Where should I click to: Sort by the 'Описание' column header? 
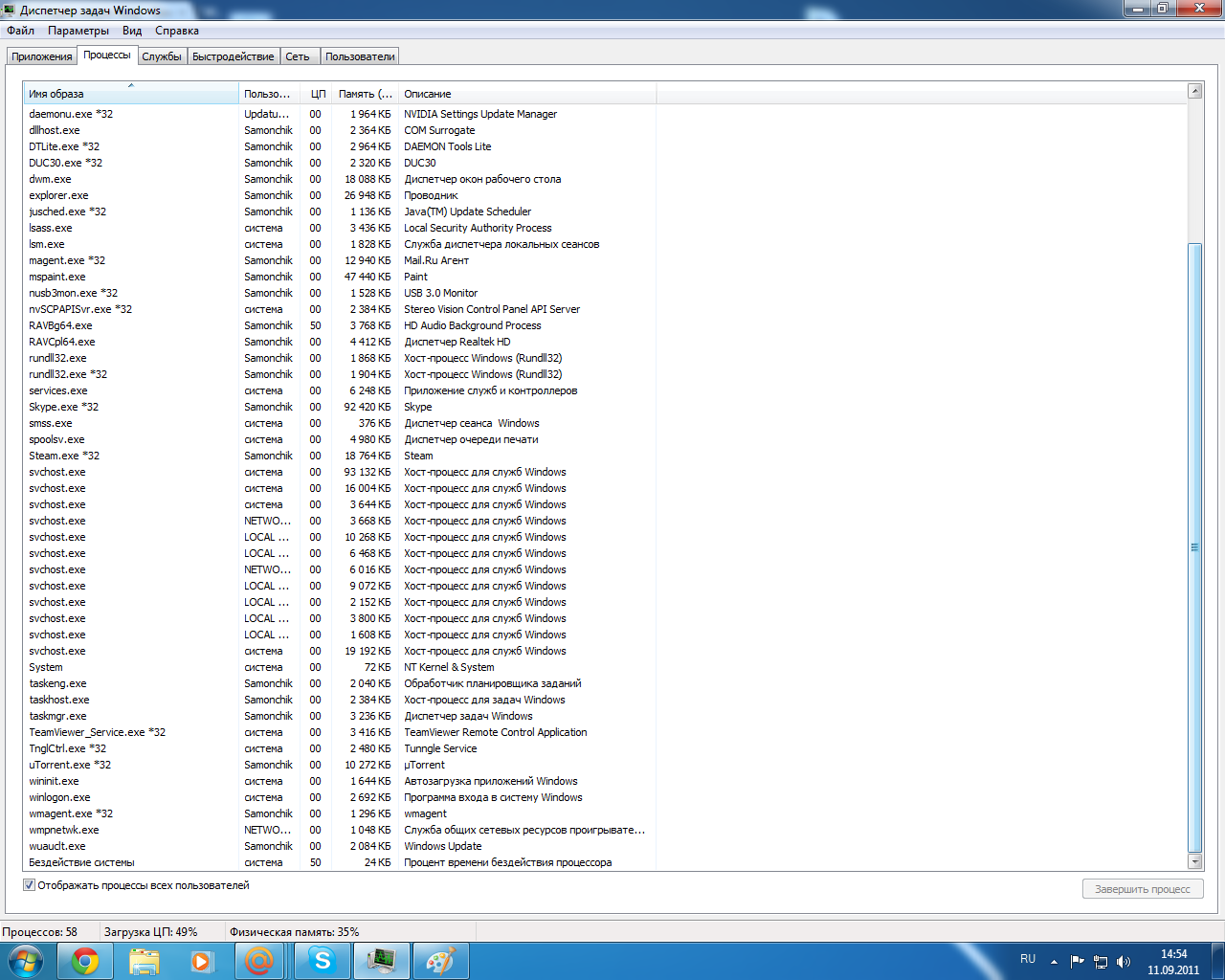coord(527,94)
